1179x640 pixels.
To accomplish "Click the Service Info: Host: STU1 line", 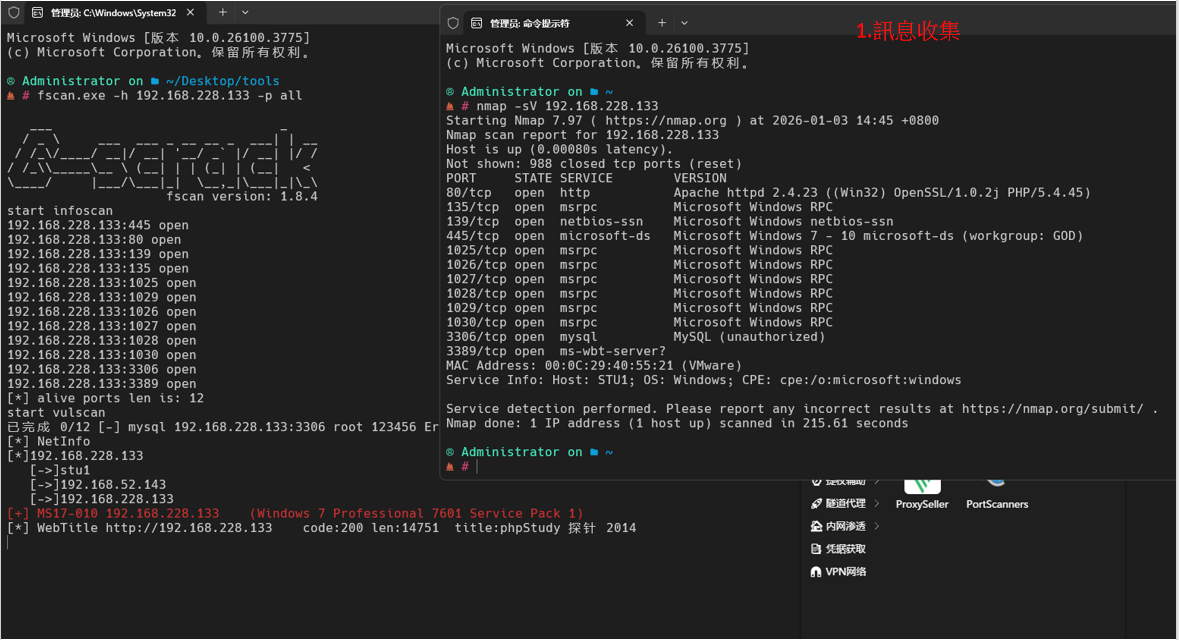I will click(x=703, y=380).
